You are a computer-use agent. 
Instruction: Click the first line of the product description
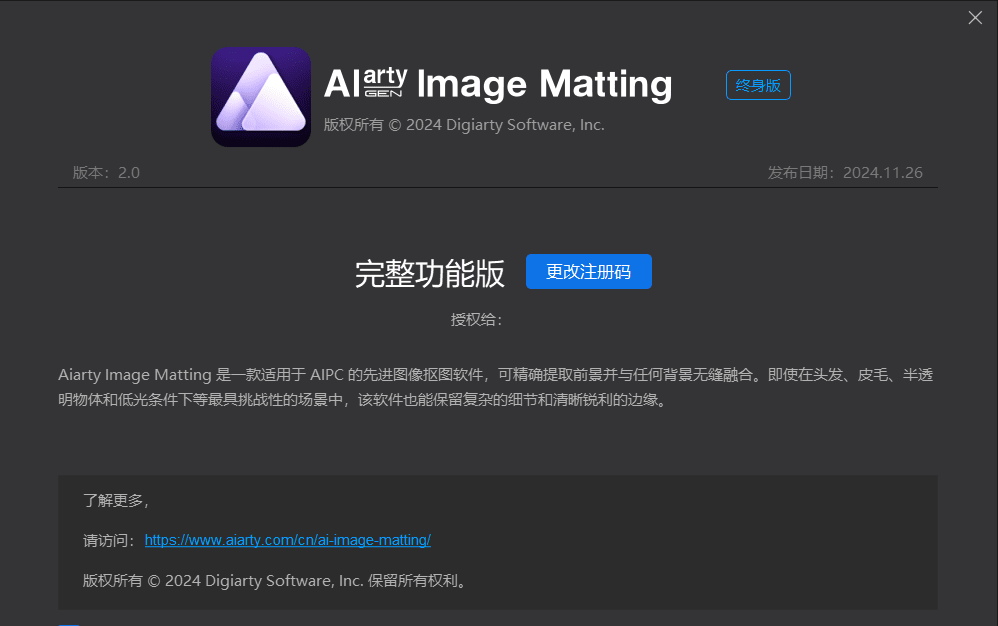pyautogui.click(x=497, y=375)
